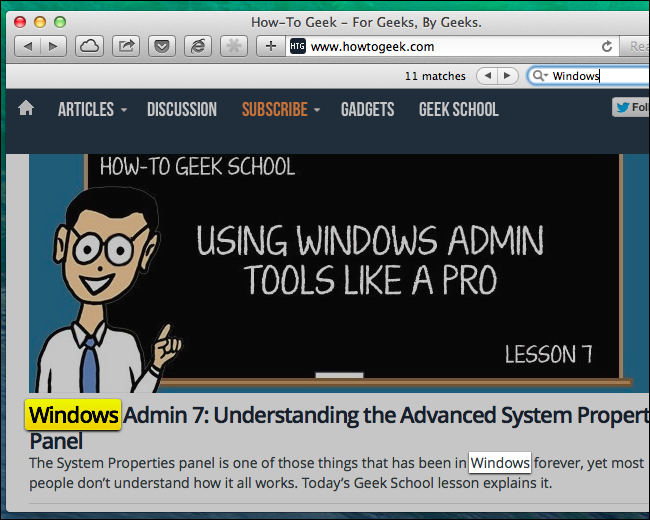This screenshot has height=520, width=650.
Task: Close the Safari window with red button
Action: tap(20, 22)
